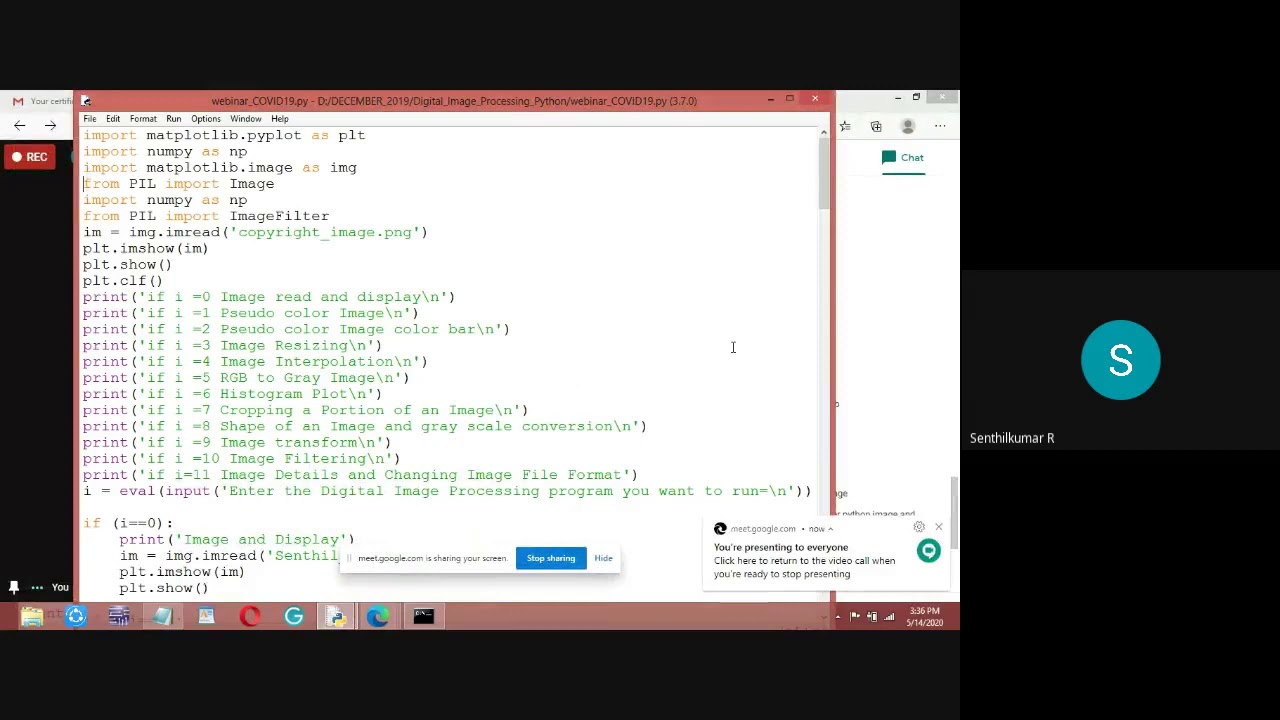
Task: Open the Run menu in IDLE
Action: 174,119
